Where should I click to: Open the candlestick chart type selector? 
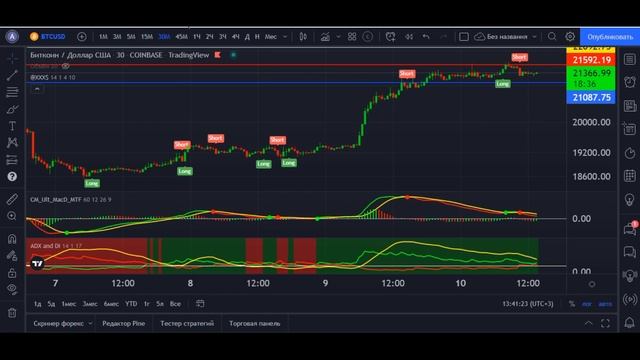pos(303,37)
